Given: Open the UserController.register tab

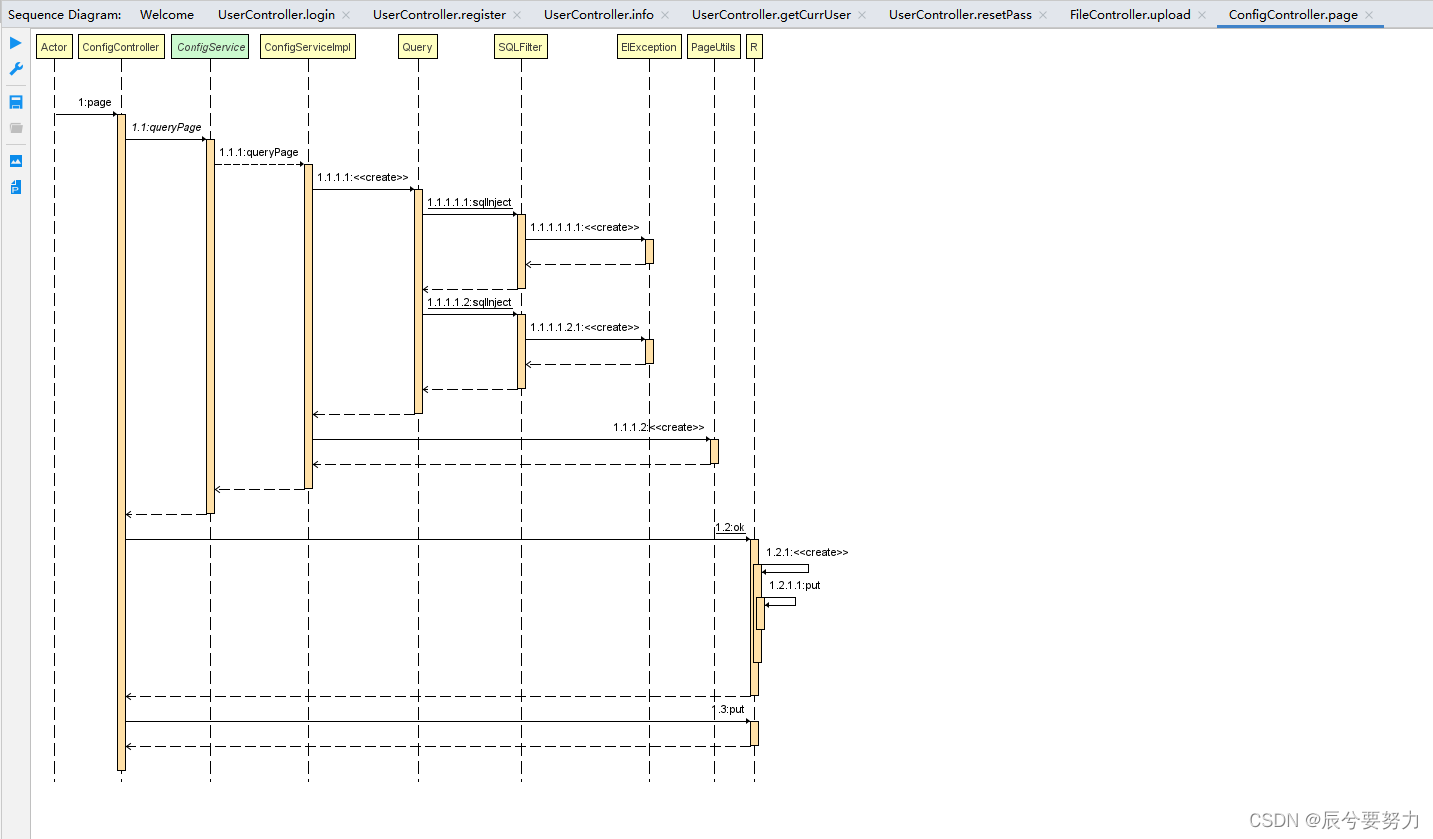Looking at the screenshot, I should pos(439,15).
